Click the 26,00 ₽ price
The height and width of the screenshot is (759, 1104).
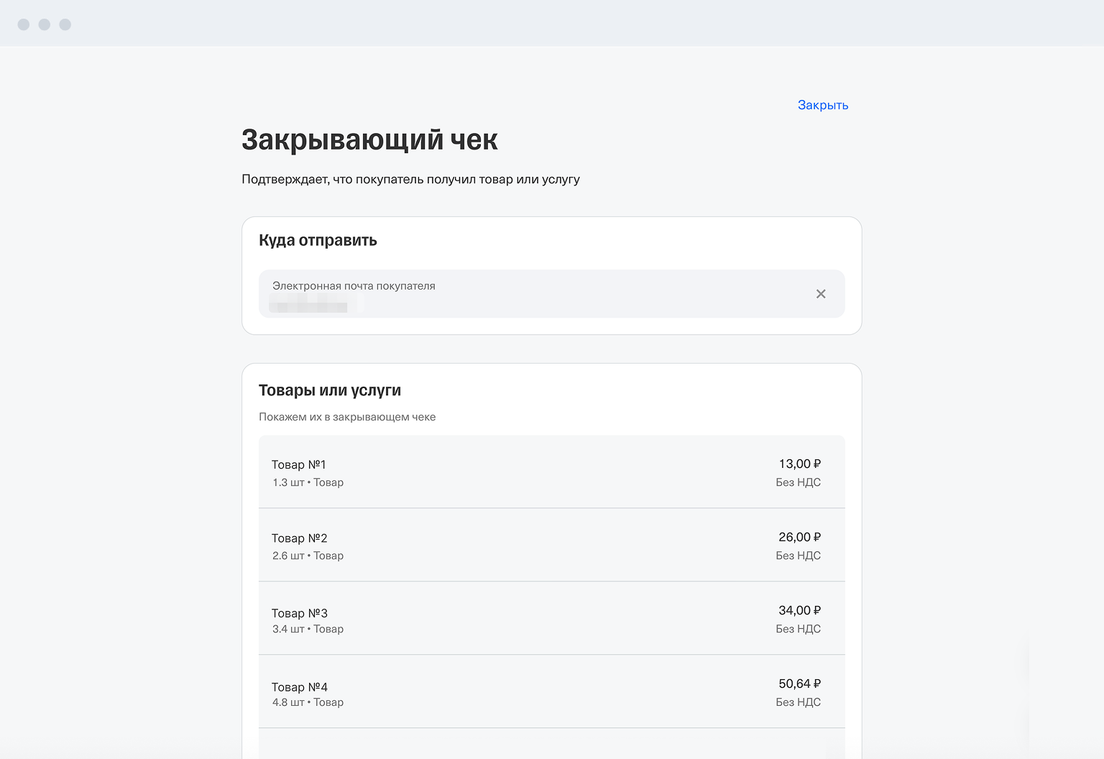pyautogui.click(x=799, y=537)
